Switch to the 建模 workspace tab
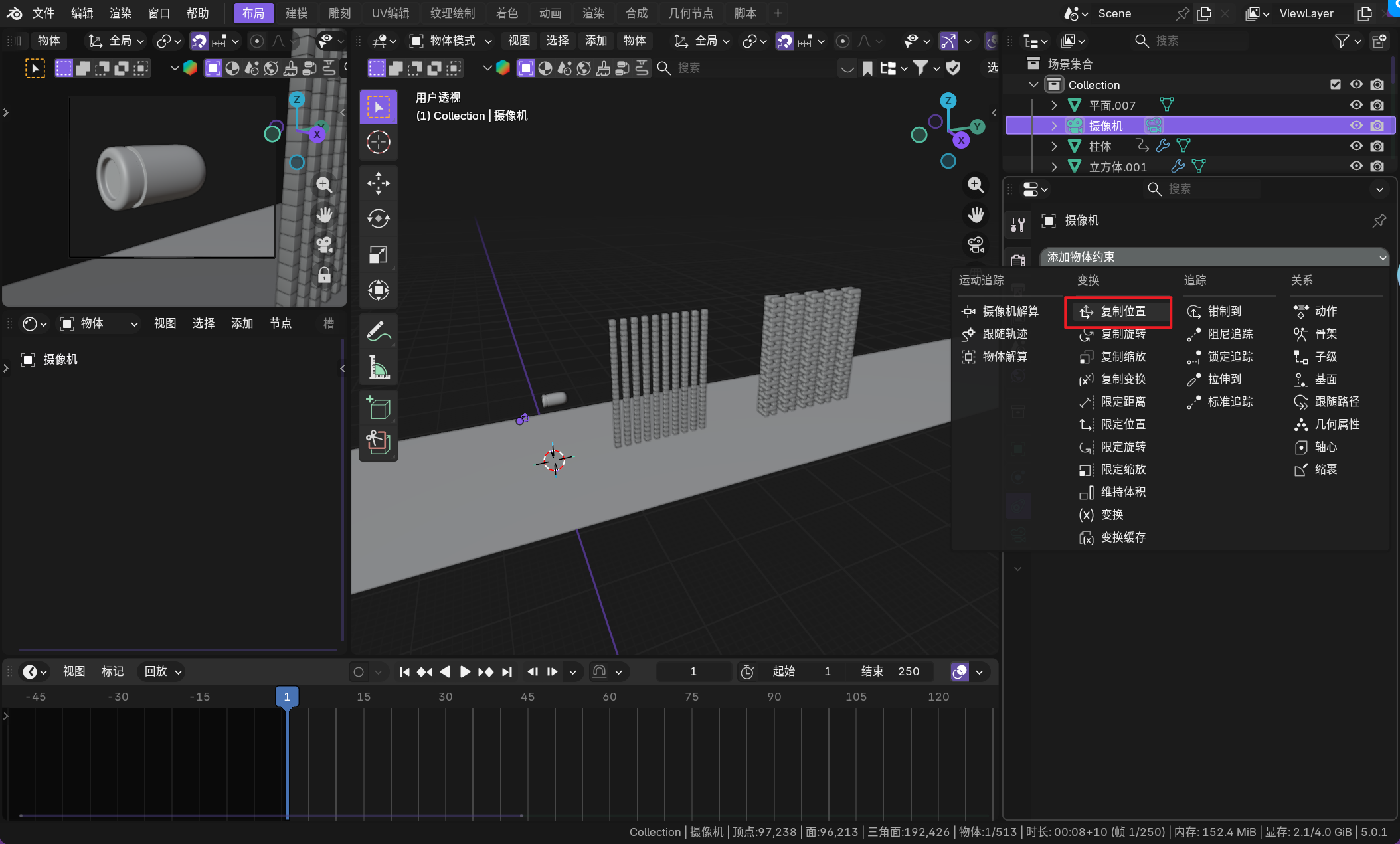1400x844 pixels. [296, 13]
